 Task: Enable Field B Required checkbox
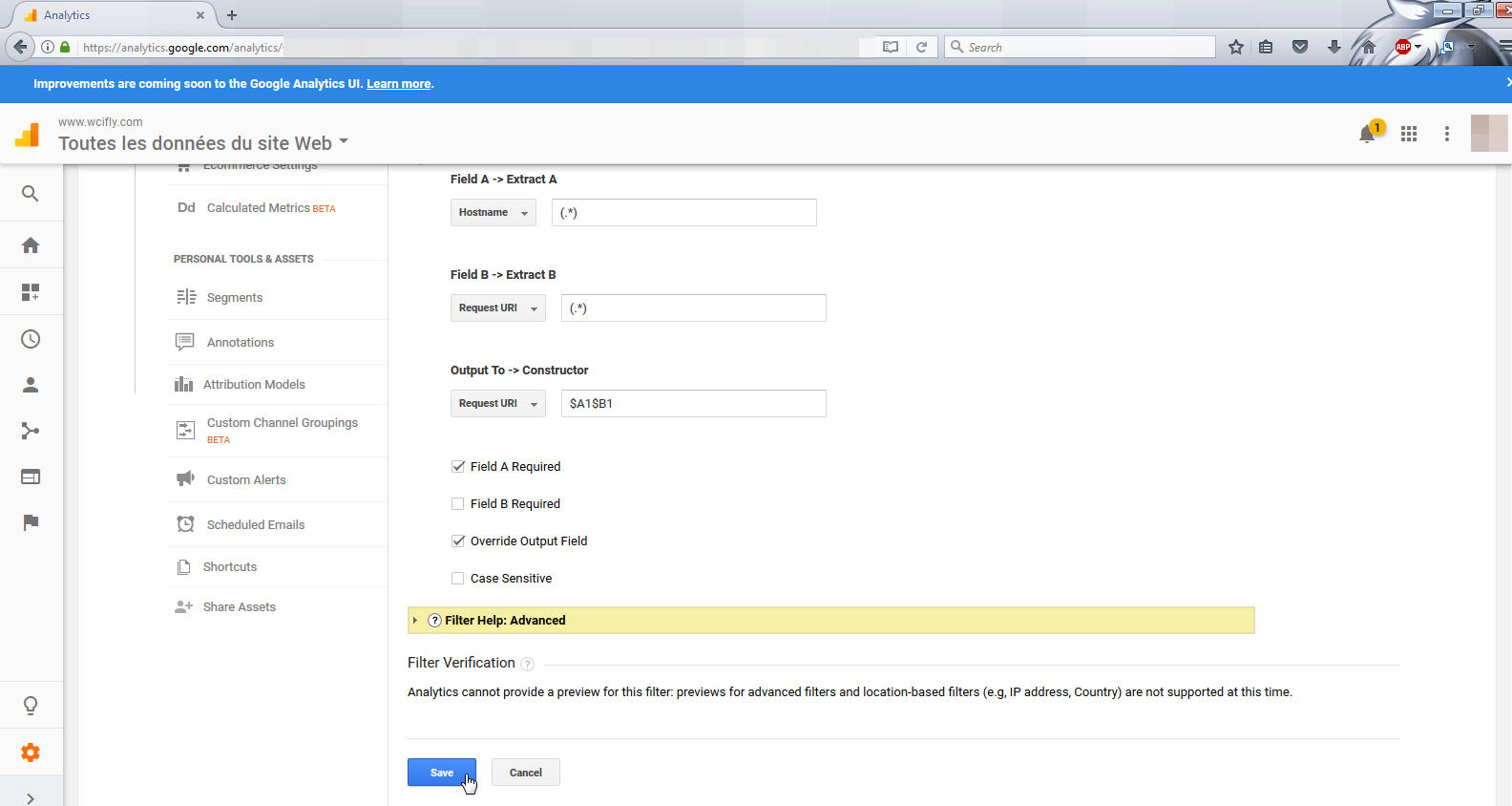[458, 504]
